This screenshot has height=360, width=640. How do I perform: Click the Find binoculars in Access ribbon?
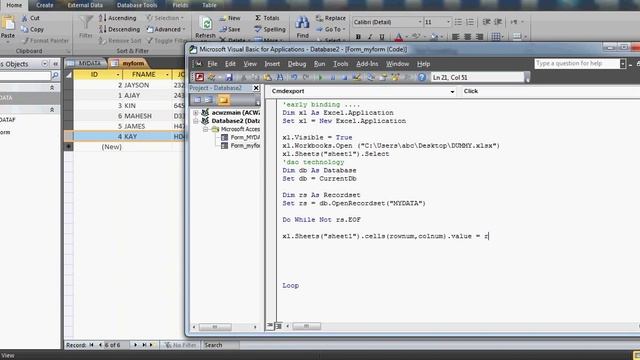tap(302, 23)
